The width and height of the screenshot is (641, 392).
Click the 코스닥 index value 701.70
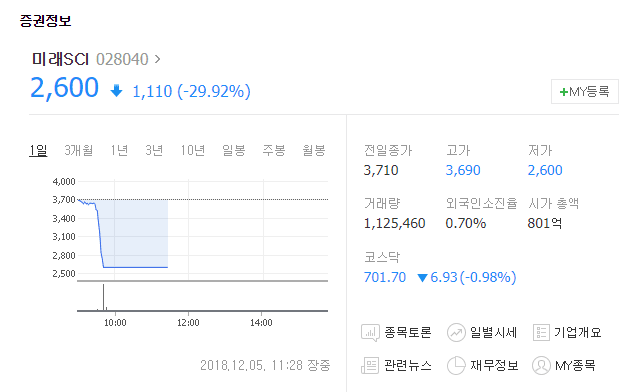point(385,278)
